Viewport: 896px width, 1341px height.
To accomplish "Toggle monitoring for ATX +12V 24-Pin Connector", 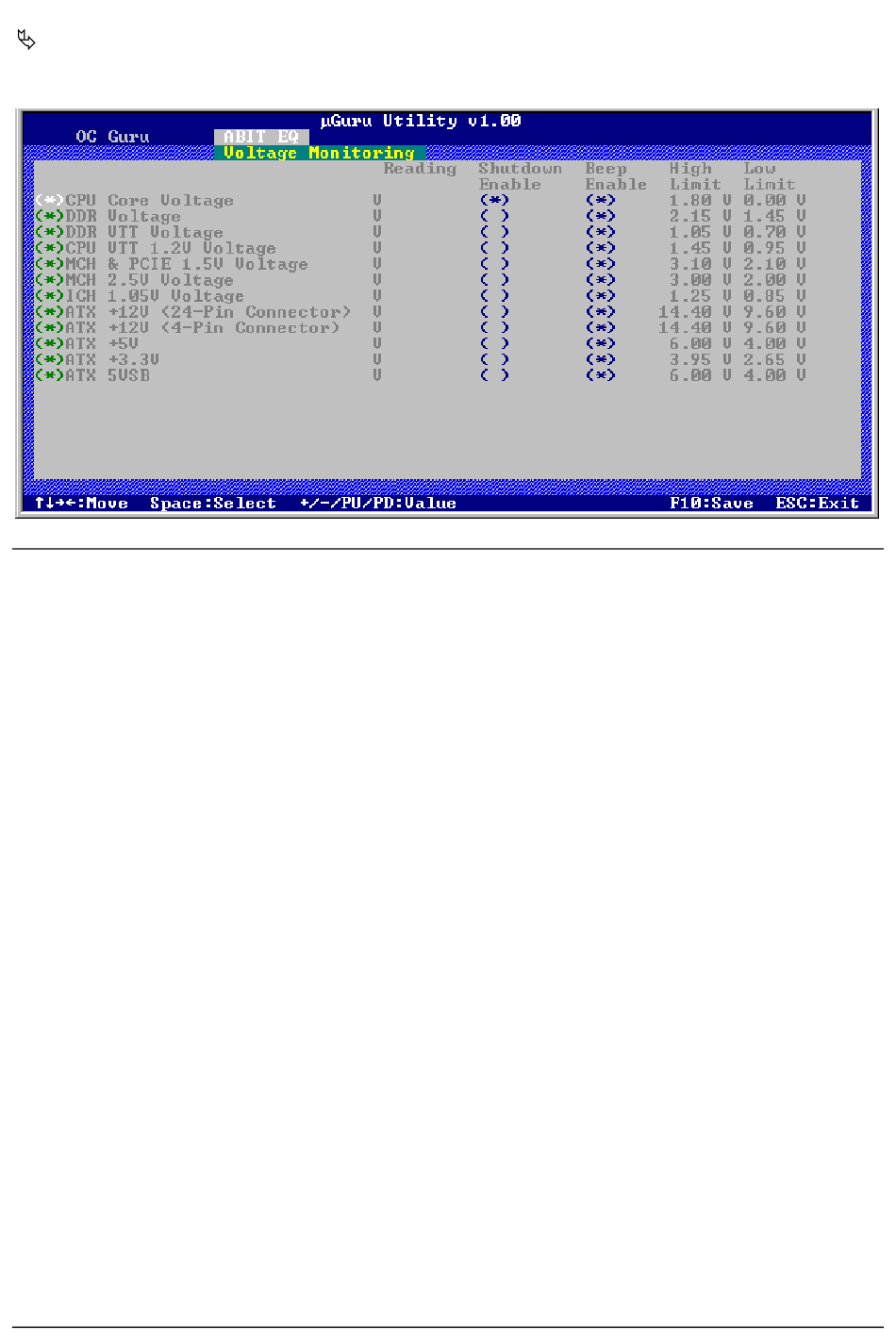I will (x=49, y=312).
